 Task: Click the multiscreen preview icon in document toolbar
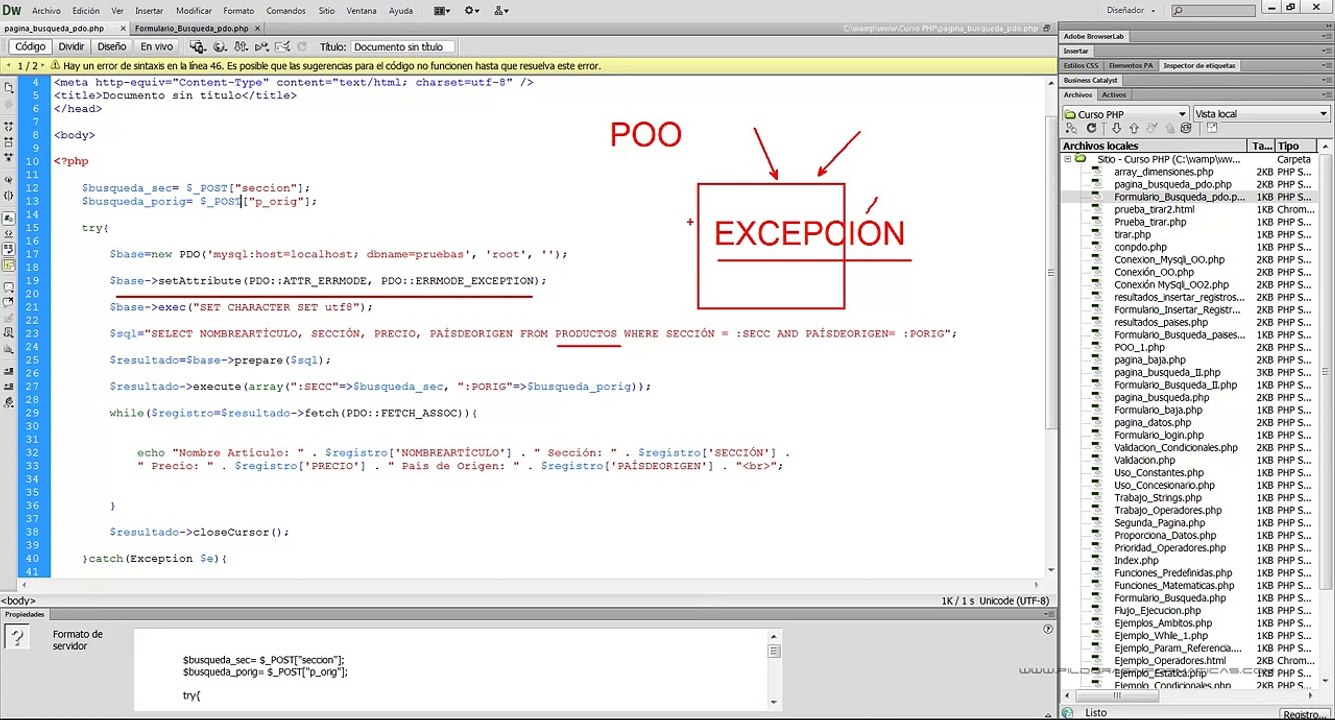[x=198, y=46]
